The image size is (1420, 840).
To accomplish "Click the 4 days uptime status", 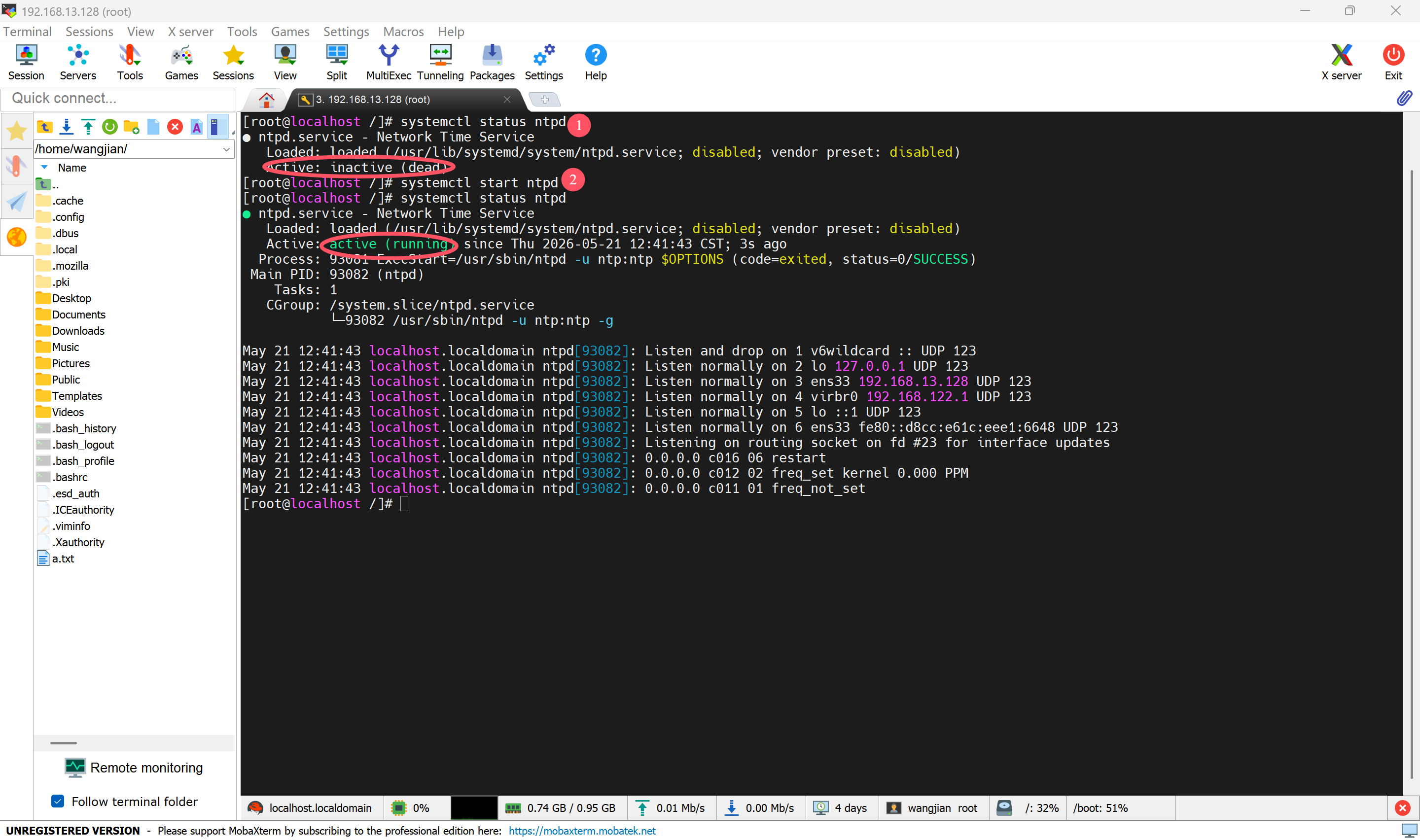I will tap(841, 808).
